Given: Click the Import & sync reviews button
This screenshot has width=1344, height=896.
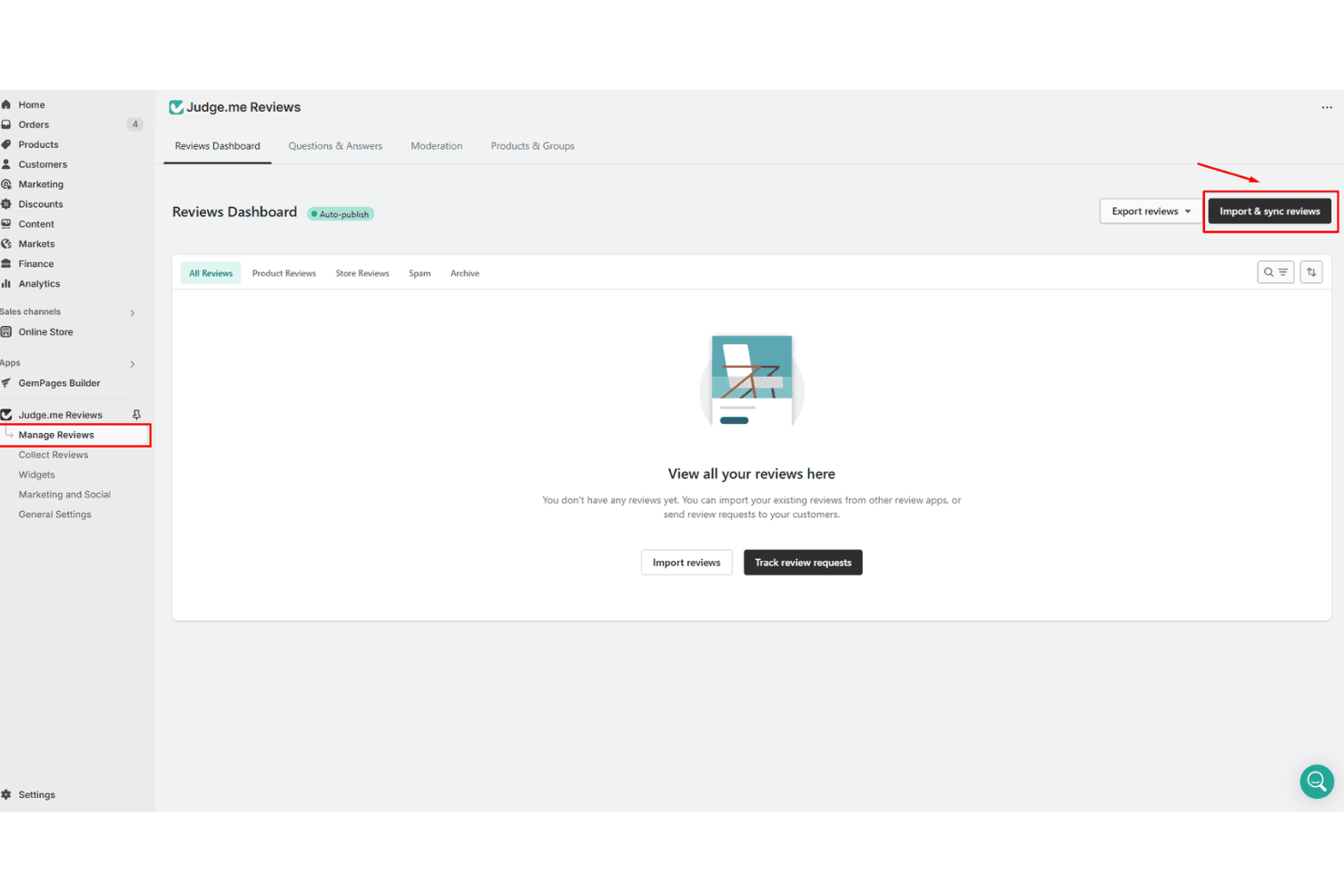Looking at the screenshot, I should coord(1270,212).
